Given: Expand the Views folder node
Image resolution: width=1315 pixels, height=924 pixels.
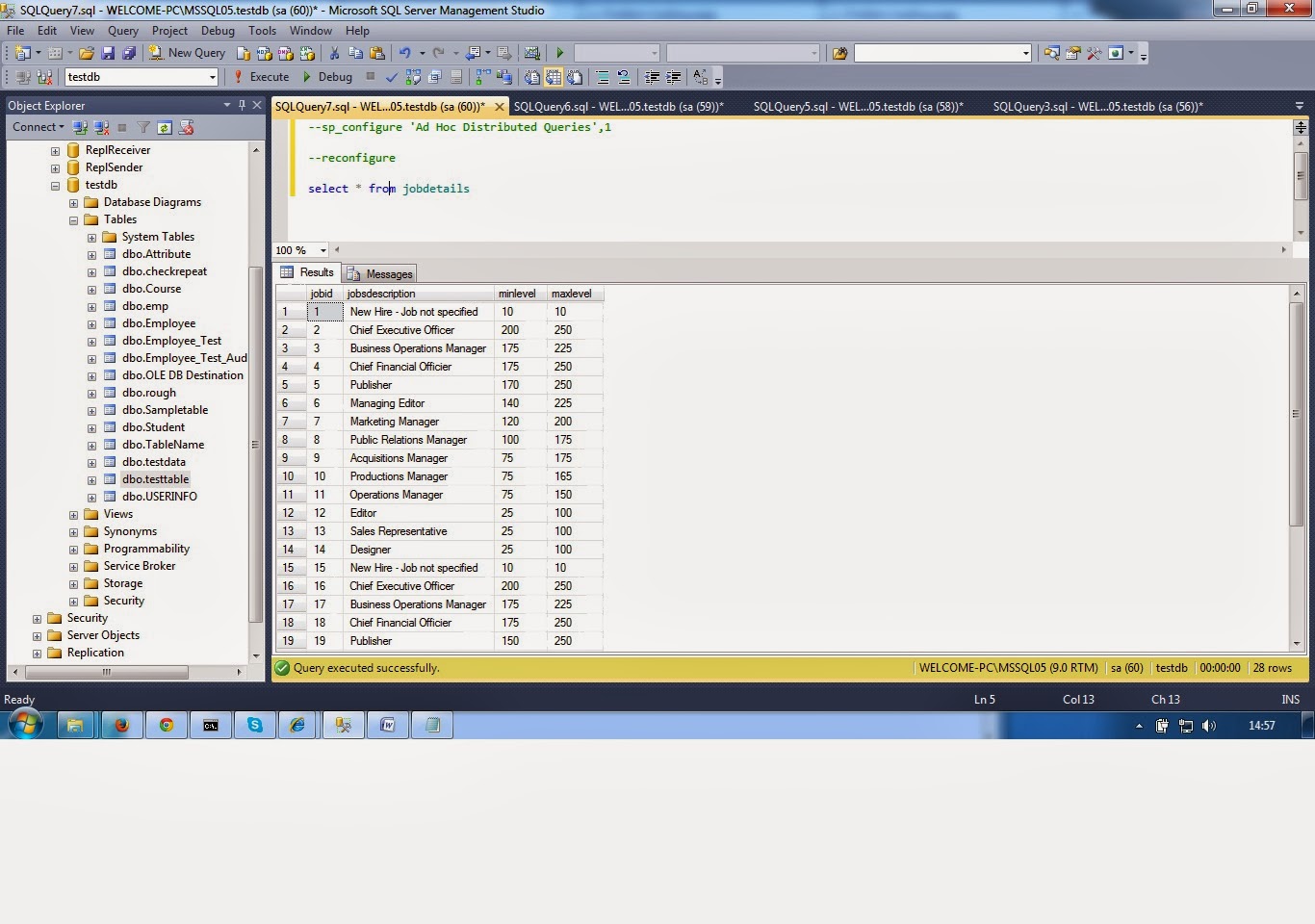Looking at the screenshot, I should tap(73, 514).
